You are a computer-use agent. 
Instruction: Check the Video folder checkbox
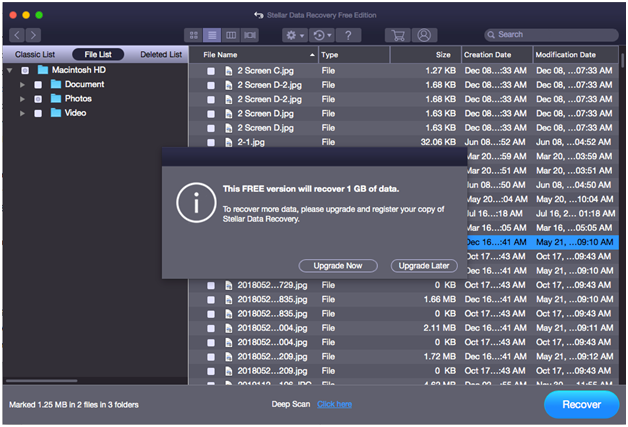pos(38,113)
